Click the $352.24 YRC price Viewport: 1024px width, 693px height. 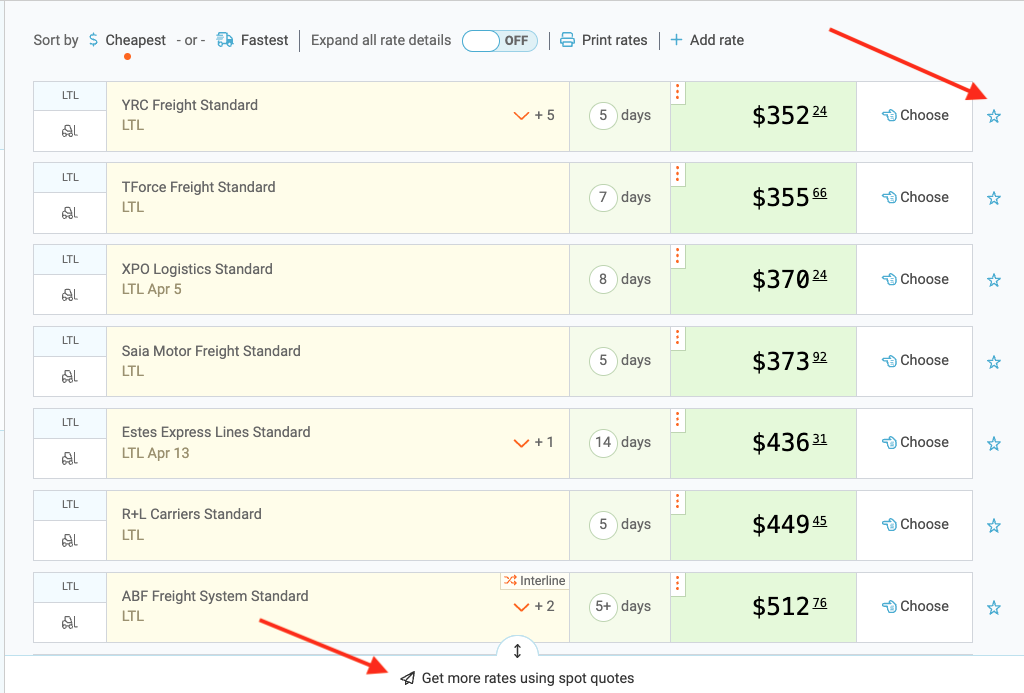click(789, 116)
